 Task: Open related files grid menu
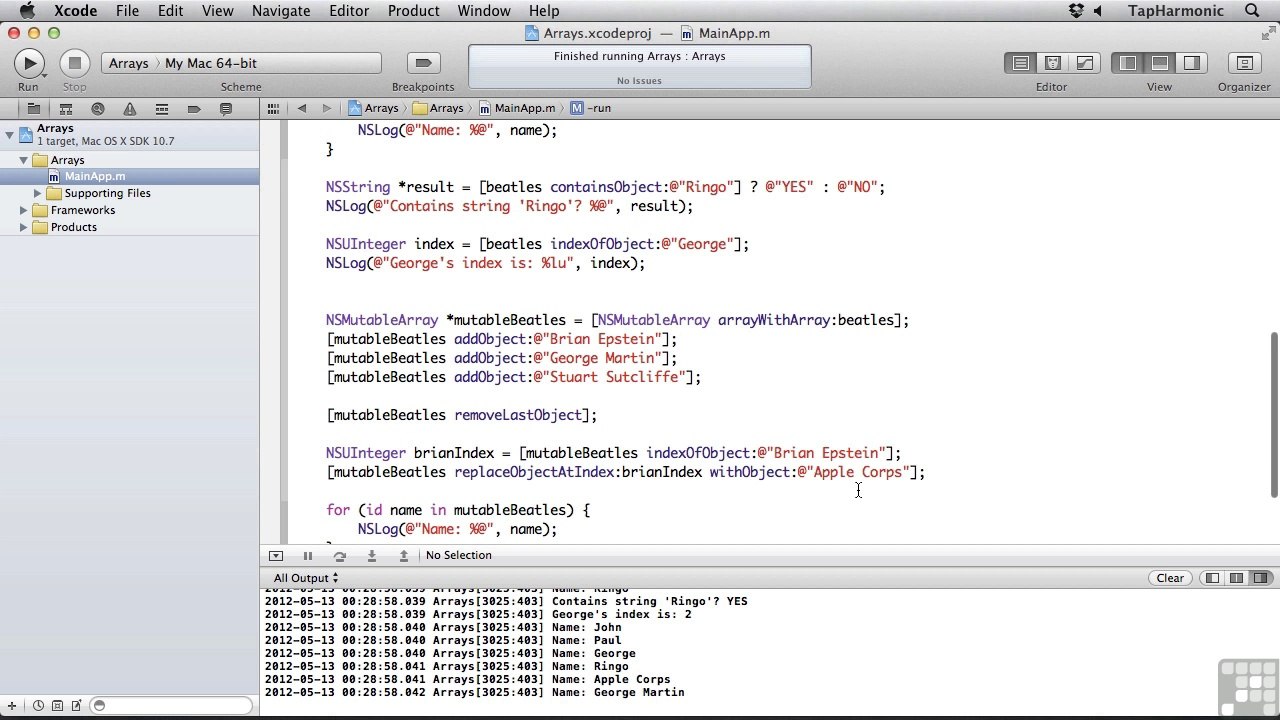(x=271, y=108)
